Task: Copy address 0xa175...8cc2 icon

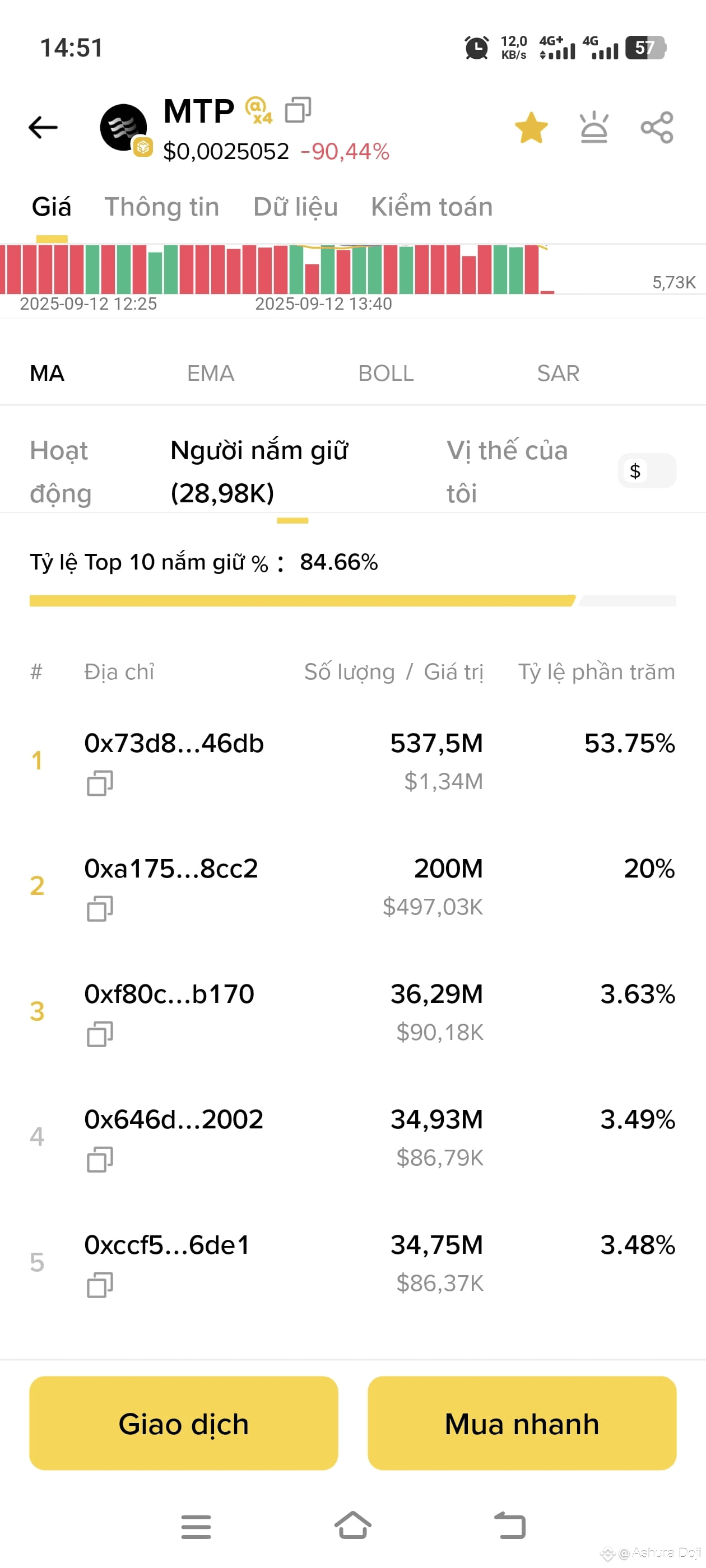Action: pyautogui.click(x=100, y=909)
